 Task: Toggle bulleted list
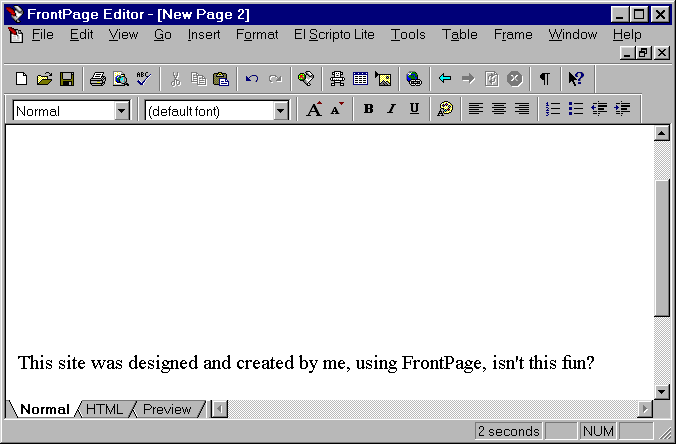576,109
